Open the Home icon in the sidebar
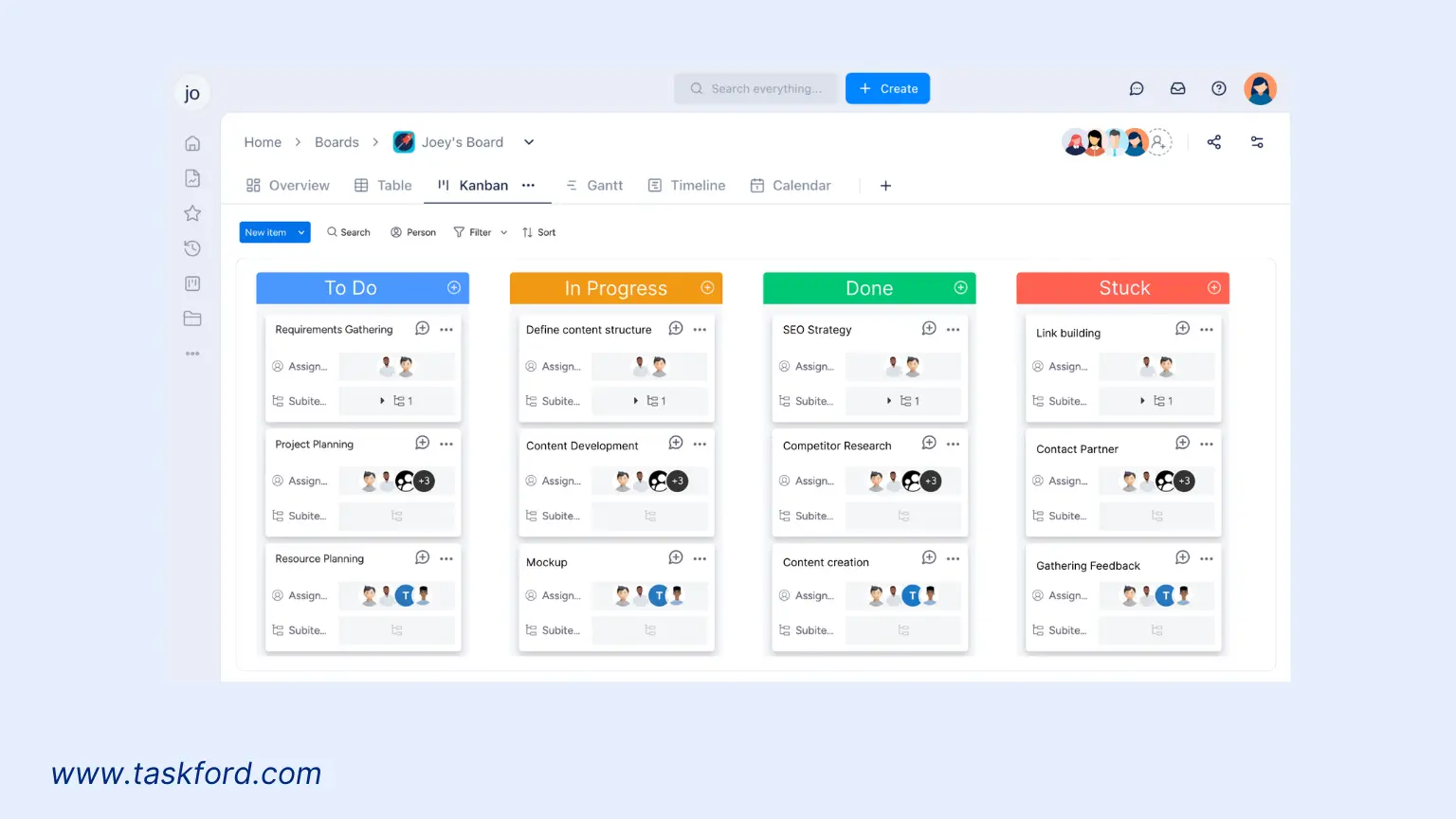This screenshot has width=1456, height=819. [192, 143]
